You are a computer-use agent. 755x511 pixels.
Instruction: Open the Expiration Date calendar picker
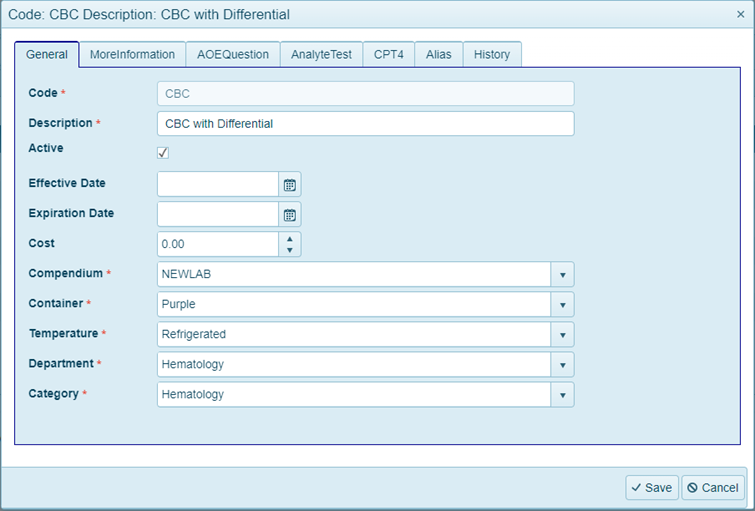point(289,214)
